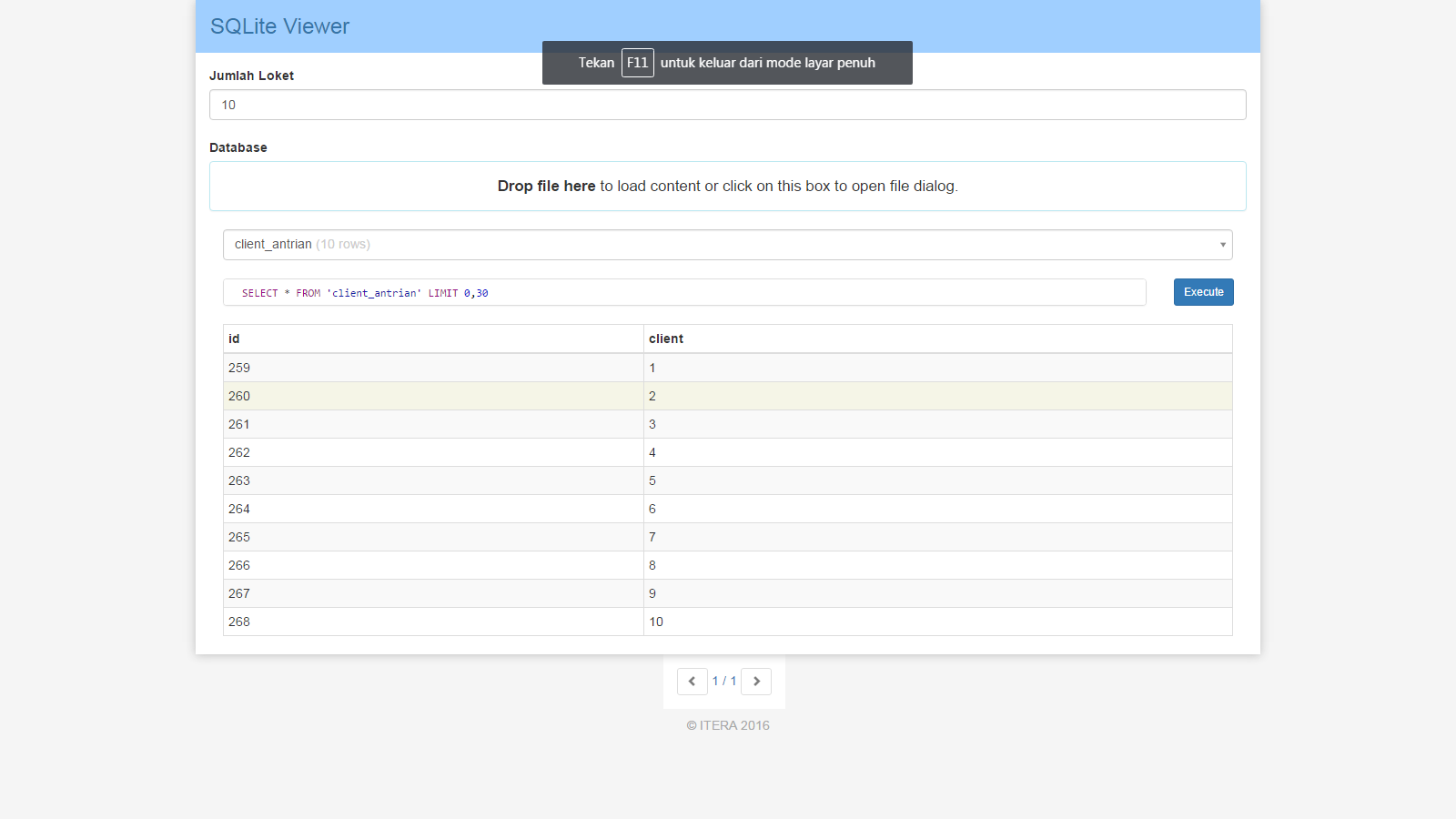The width and height of the screenshot is (1456, 819).
Task: Click client value 2 in row 260
Action: point(938,396)
